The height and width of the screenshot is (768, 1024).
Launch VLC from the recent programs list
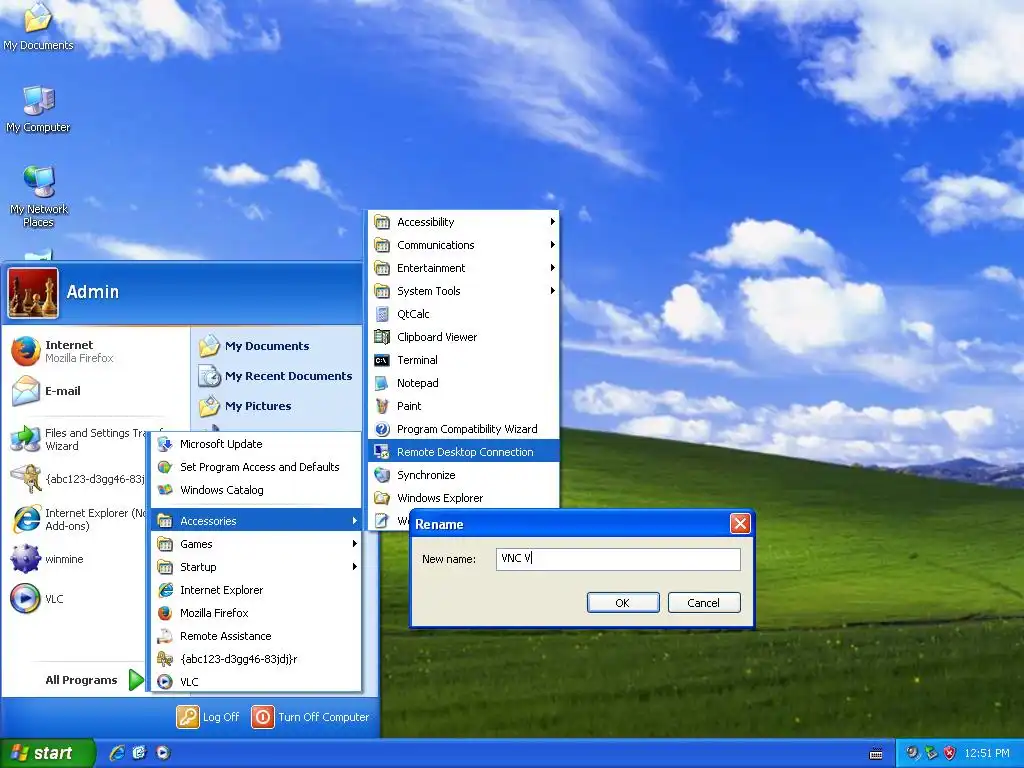[x=37, y=598]
